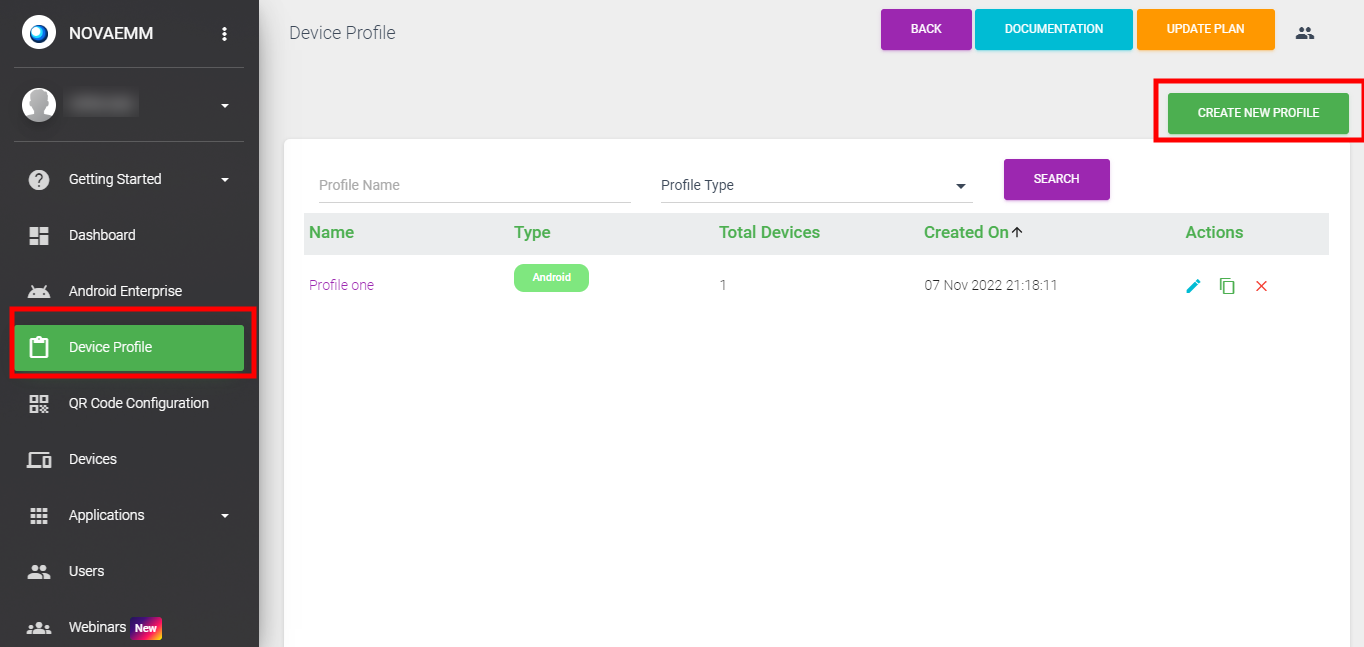The image size is (1364, 647).
Task: Click the CREATE NEW PROFILE button
Action: (x=1257, y=113)
